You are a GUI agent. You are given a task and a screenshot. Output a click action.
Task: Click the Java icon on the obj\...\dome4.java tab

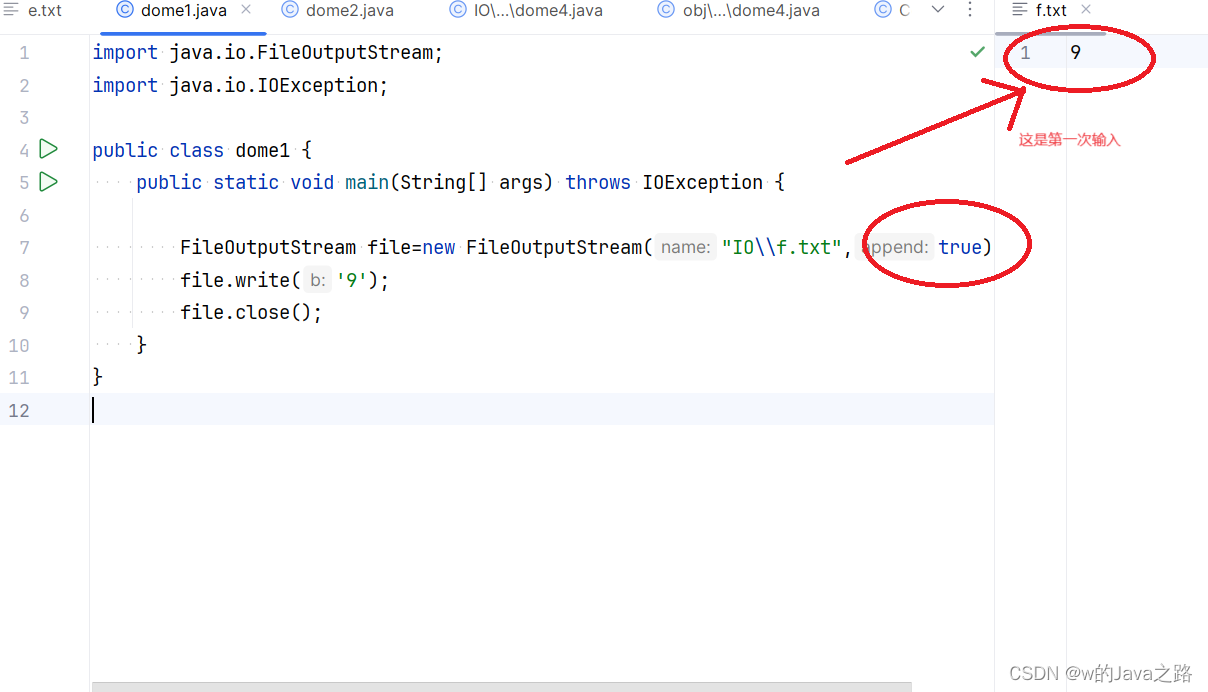pyautogui.click(x=665, y=11)
